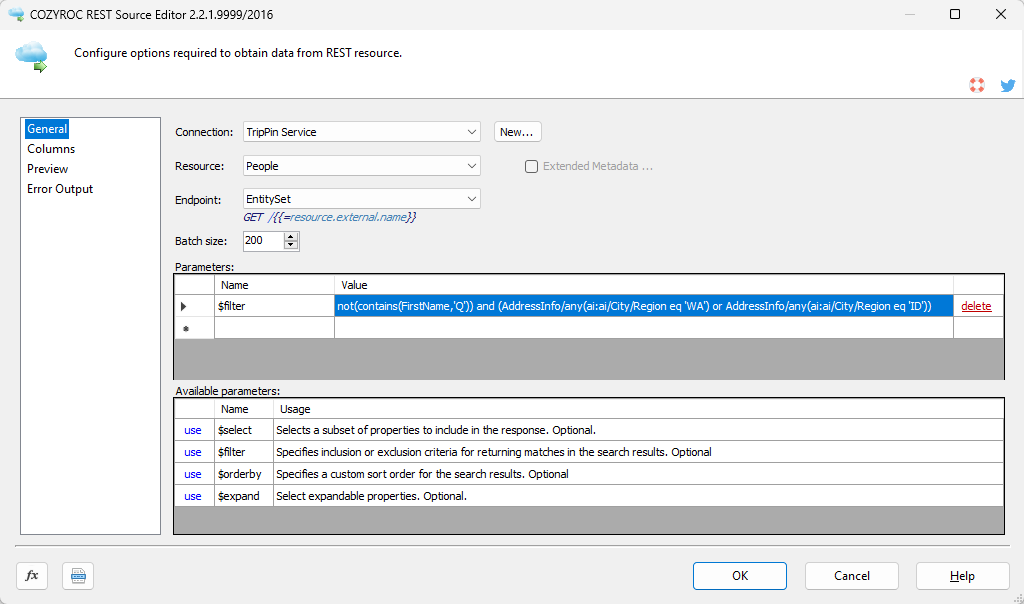Click the COZYROC cloud title bar icon
Screen dimensions: 1024x604
pos(16,14)
